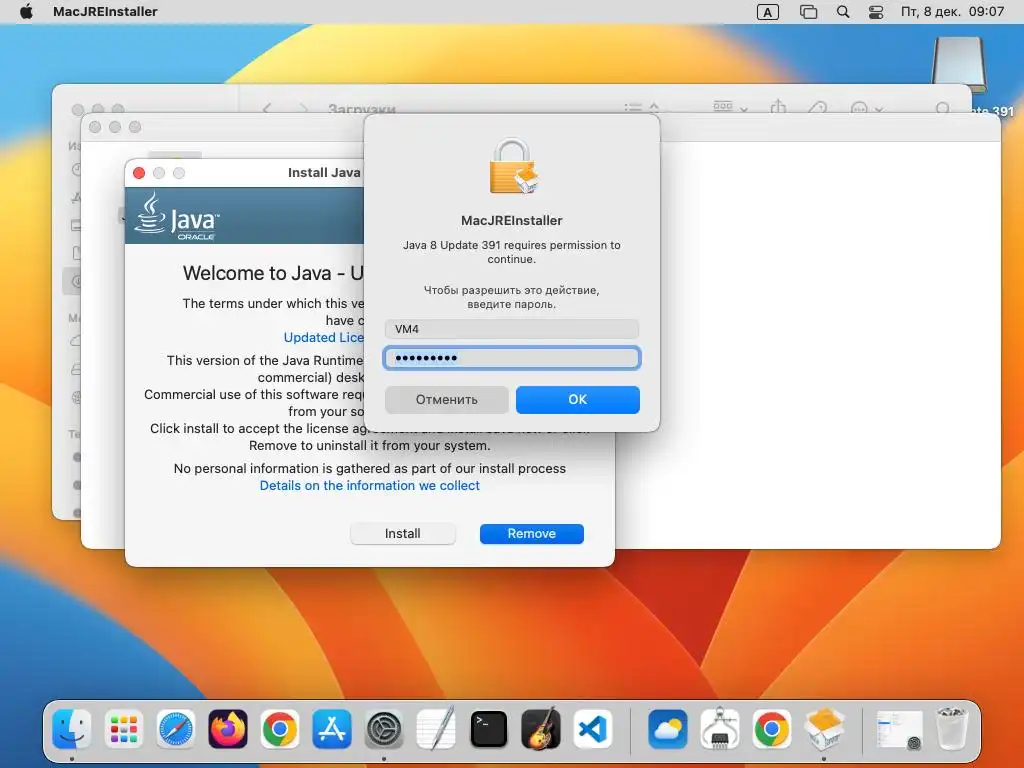Open the MacJREInstaller menu bar item

coord(105,12)
